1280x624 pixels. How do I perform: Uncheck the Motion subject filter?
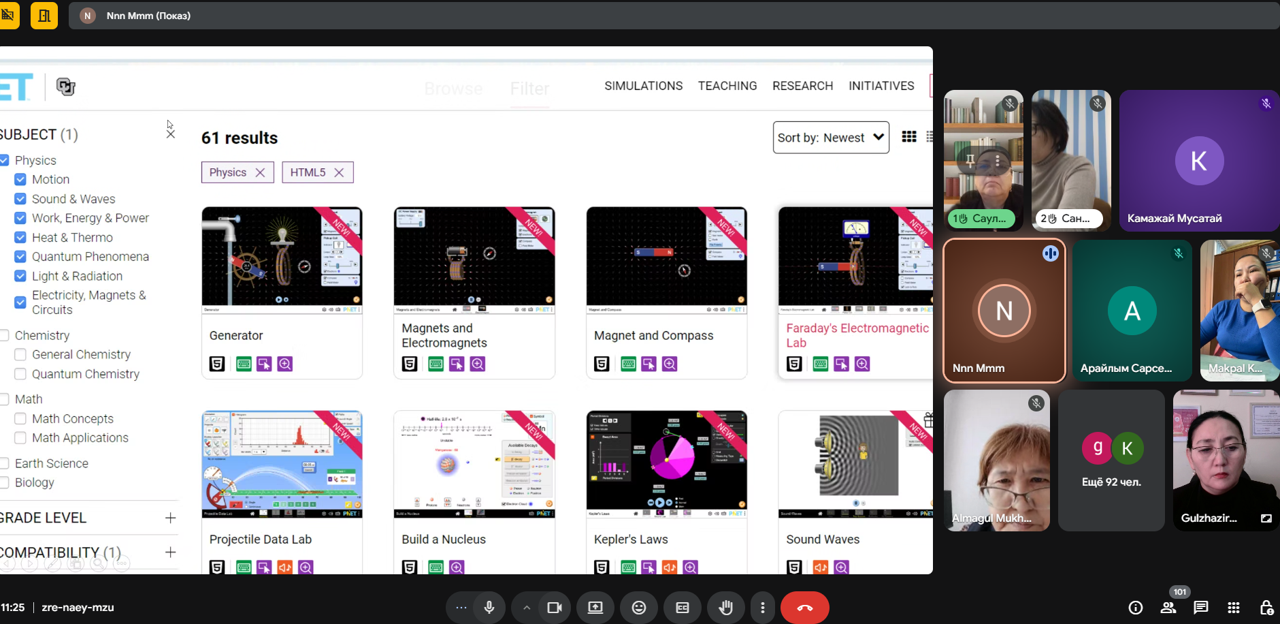pos(20,180)
